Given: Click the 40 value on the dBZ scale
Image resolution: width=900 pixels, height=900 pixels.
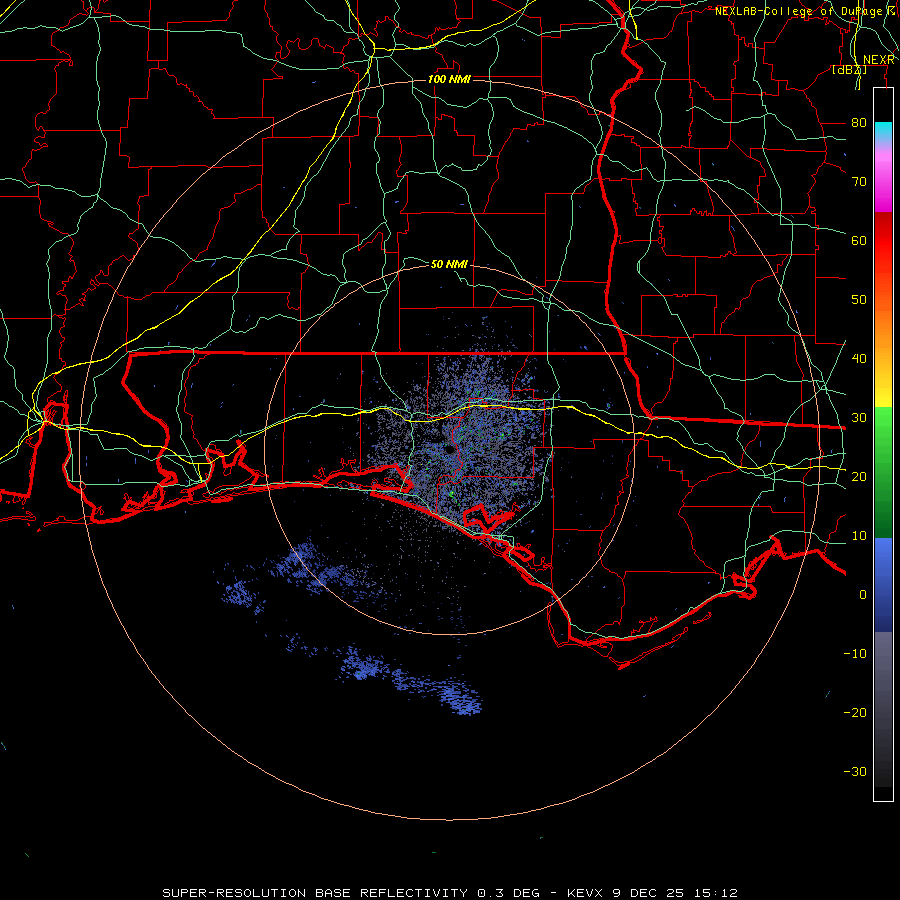Looking at the screenshot, I should tap(859, 358).
